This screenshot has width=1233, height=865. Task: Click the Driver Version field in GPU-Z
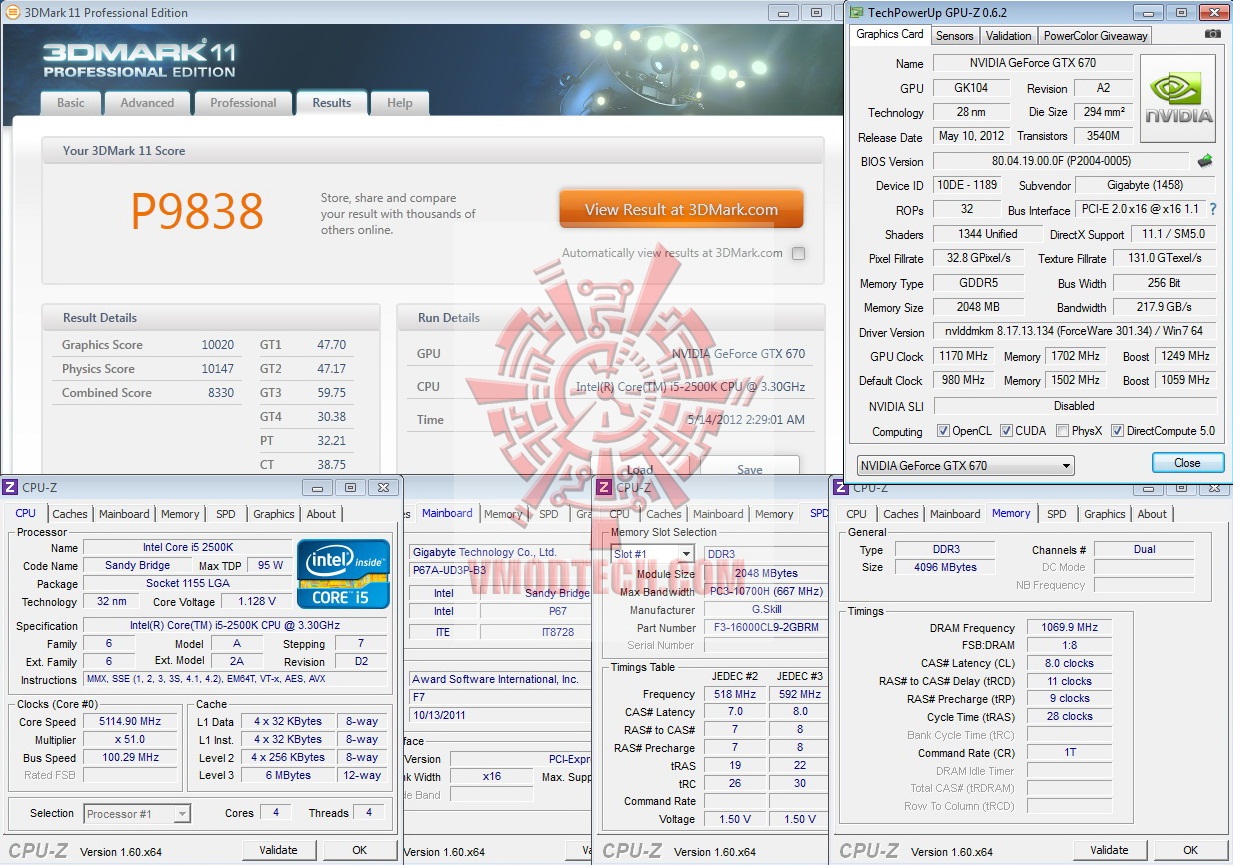click(1075, 332)
